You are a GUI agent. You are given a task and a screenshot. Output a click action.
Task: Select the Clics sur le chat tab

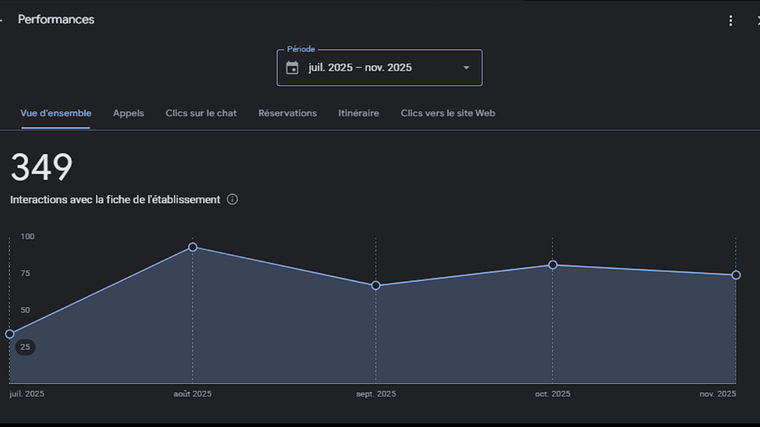201,113
